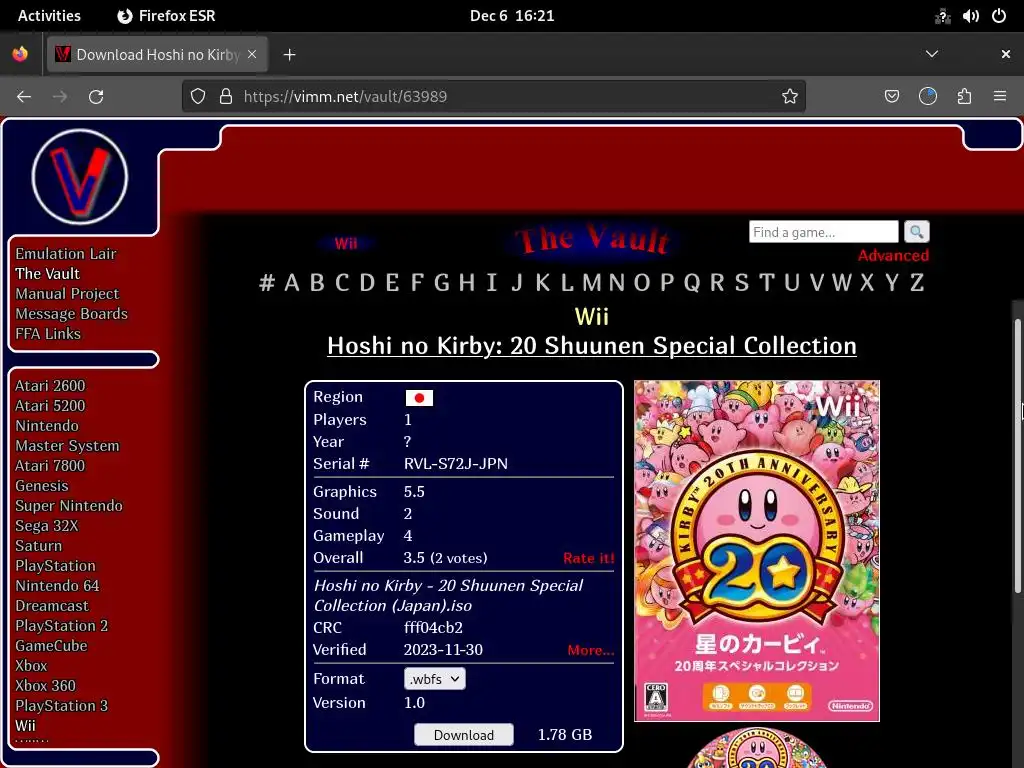
Task: Select Dreamcast in system list
Action: point(52,605)
